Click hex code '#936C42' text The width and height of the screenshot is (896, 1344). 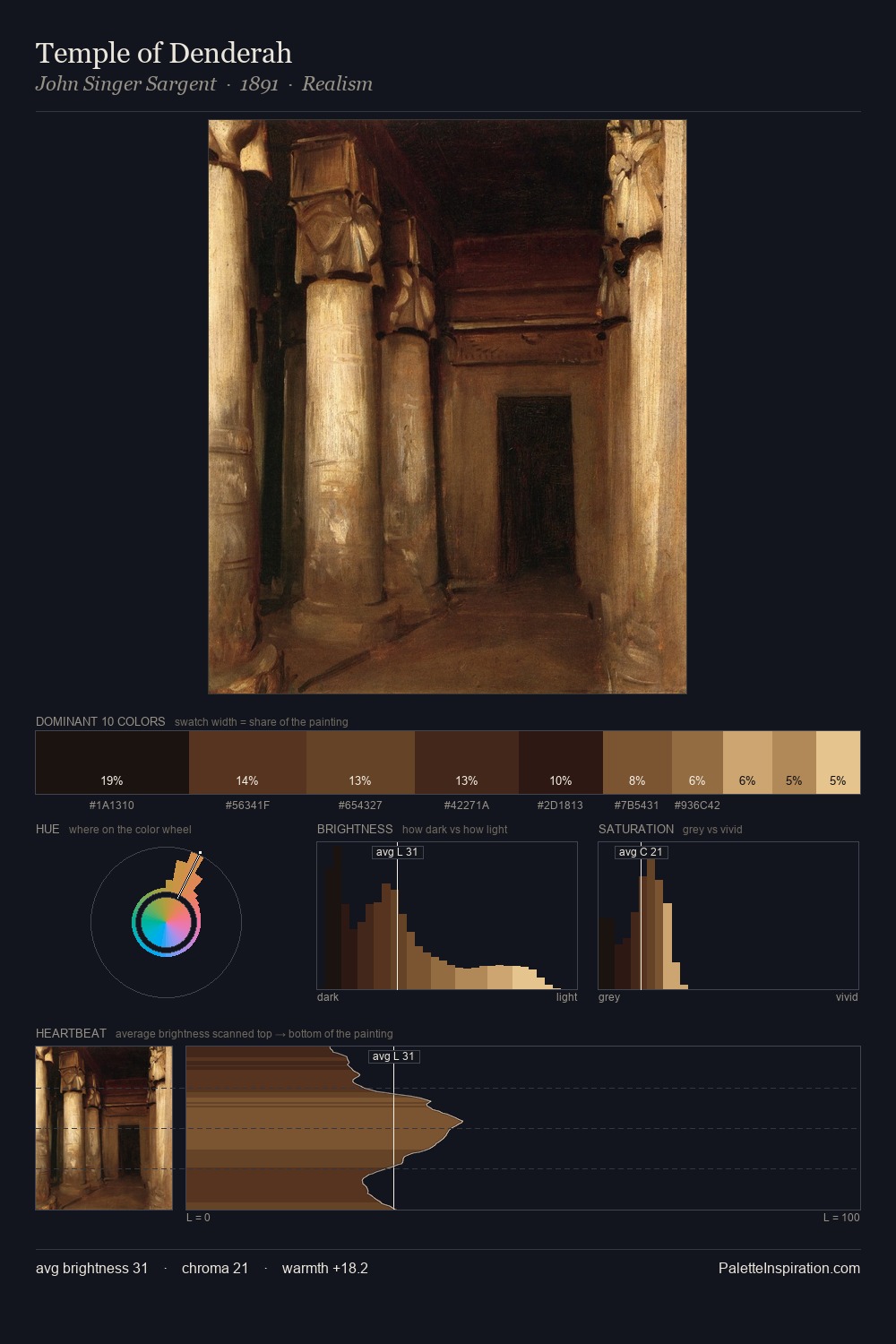[697, 806]
